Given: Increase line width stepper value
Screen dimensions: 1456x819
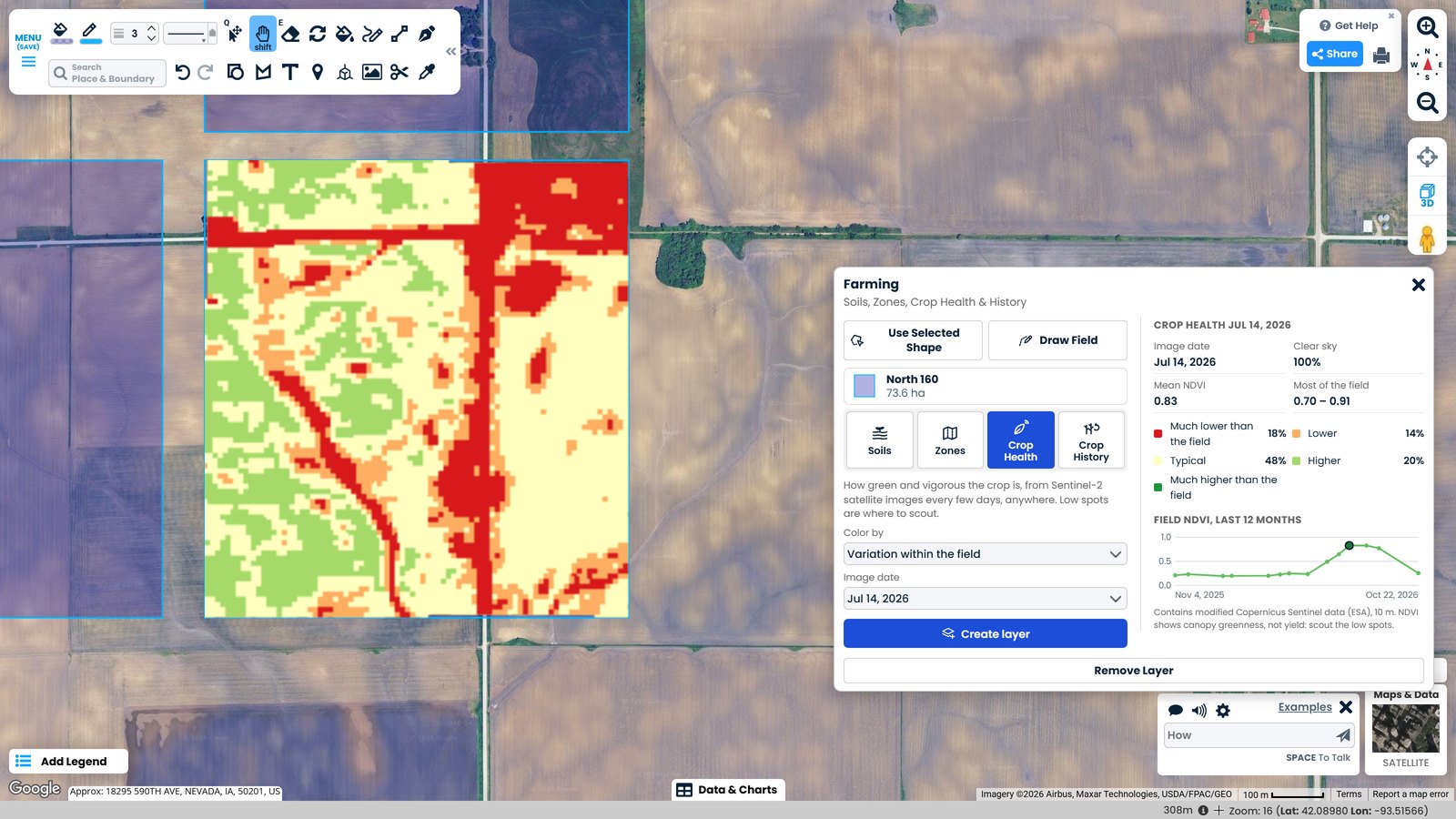Looking at the screenshot, I should click(152, 28).
